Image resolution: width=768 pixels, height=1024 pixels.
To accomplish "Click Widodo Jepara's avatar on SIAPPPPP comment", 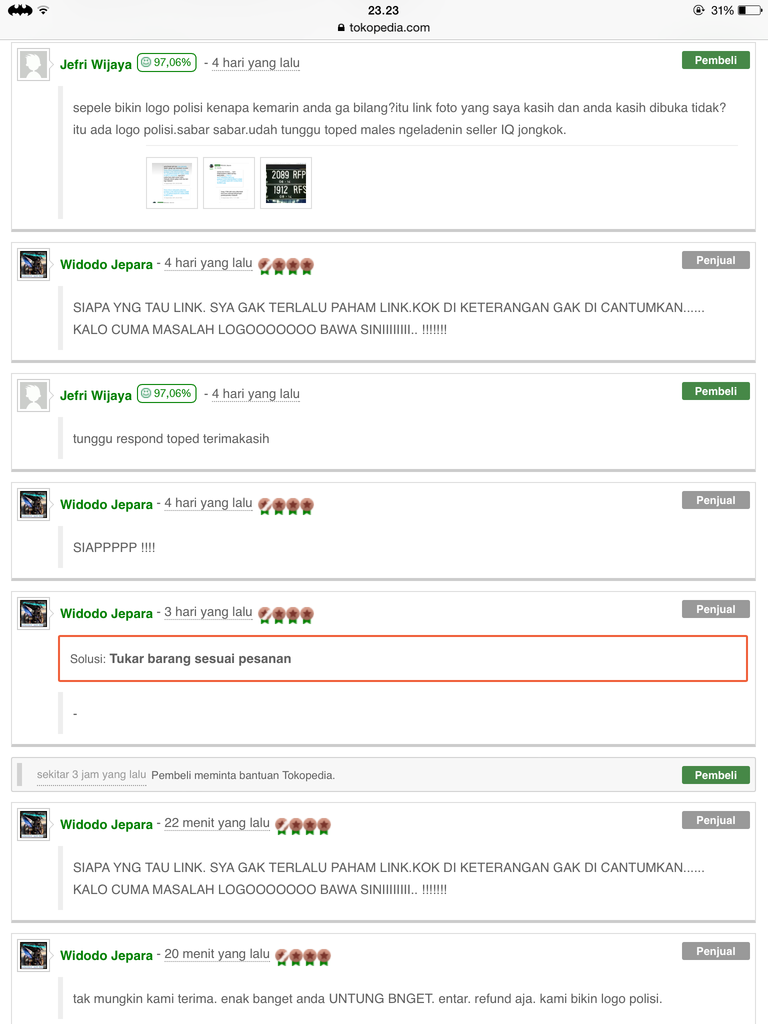I will (33, 504).
